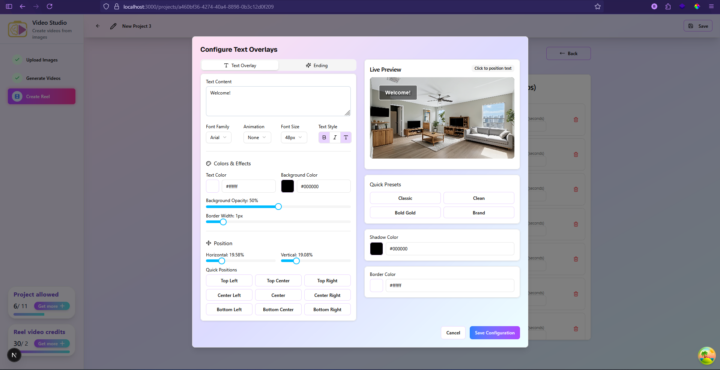Adjust the Horizontal position slider

241,261
